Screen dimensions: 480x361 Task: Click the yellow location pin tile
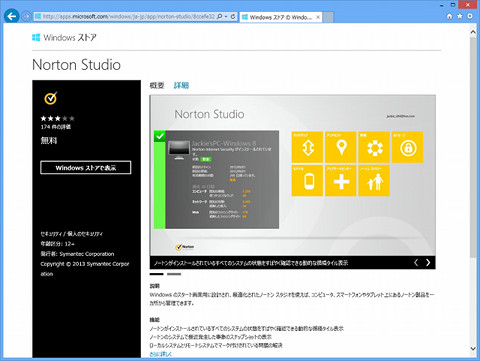click(341, 147)
